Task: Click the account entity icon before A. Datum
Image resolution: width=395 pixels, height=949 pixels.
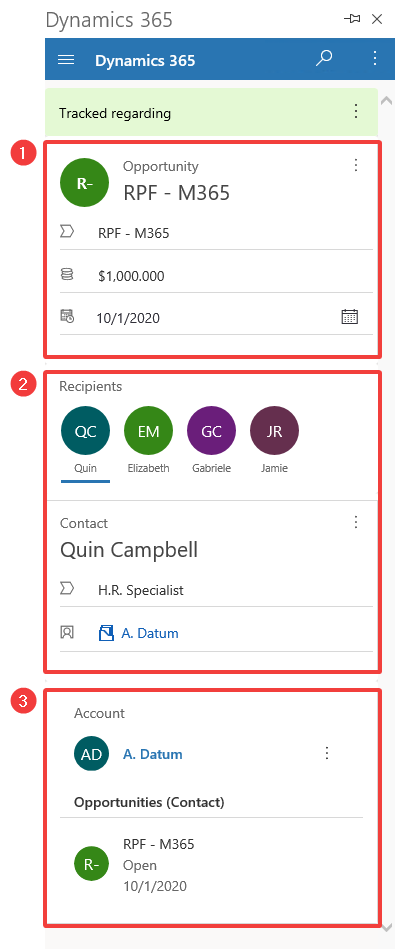Action: (106, 633)
